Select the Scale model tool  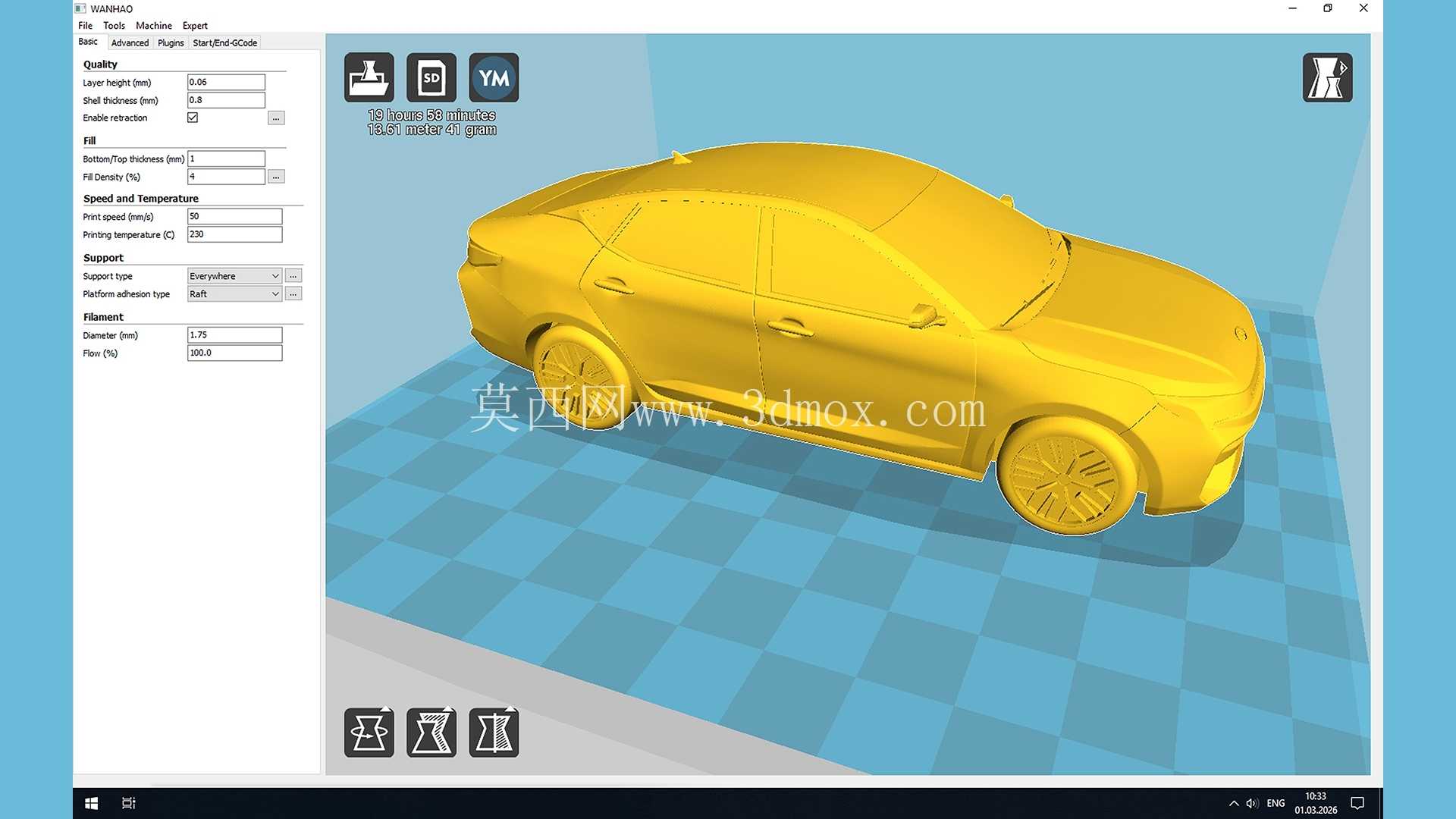click(x=431, y=733)
